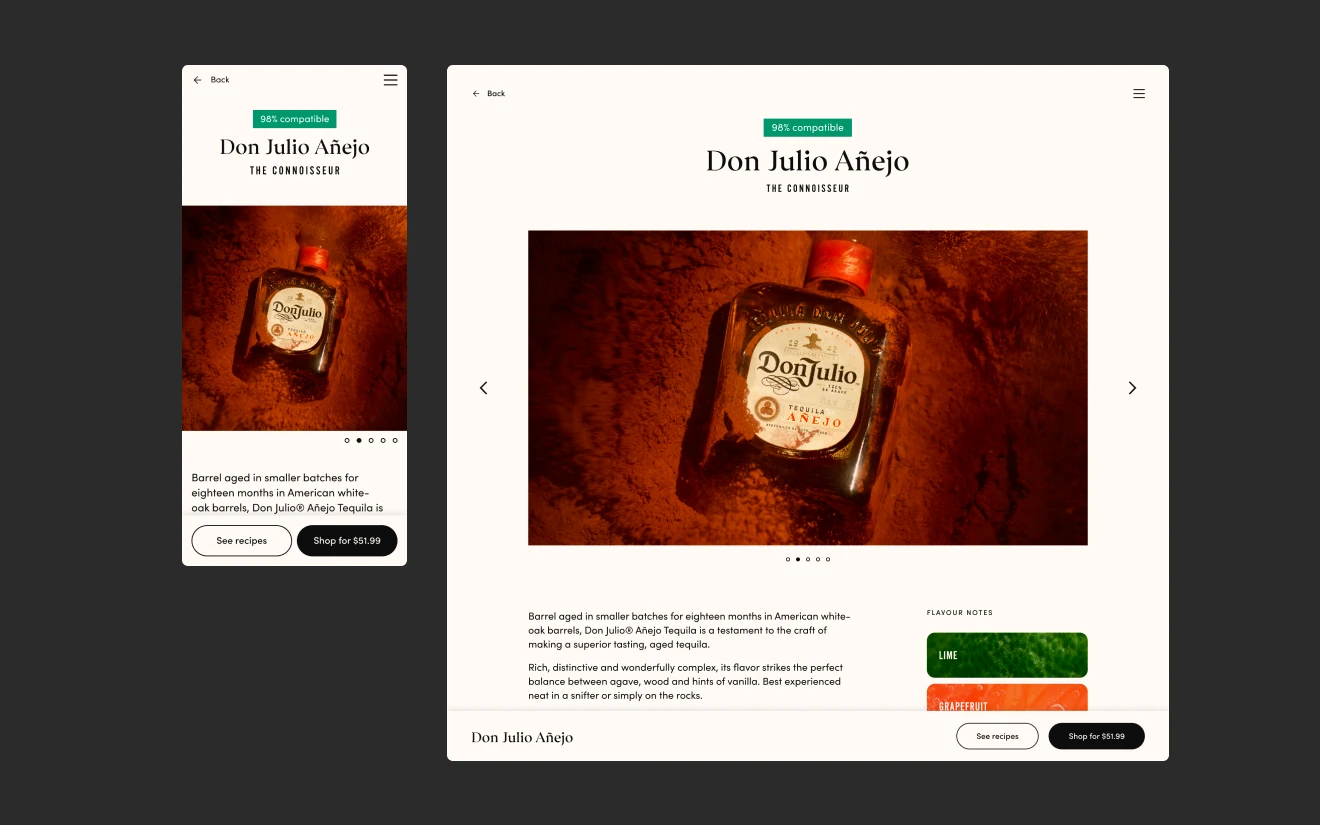Click Don Julio Añejo title in desktop footer

[522, 738]
